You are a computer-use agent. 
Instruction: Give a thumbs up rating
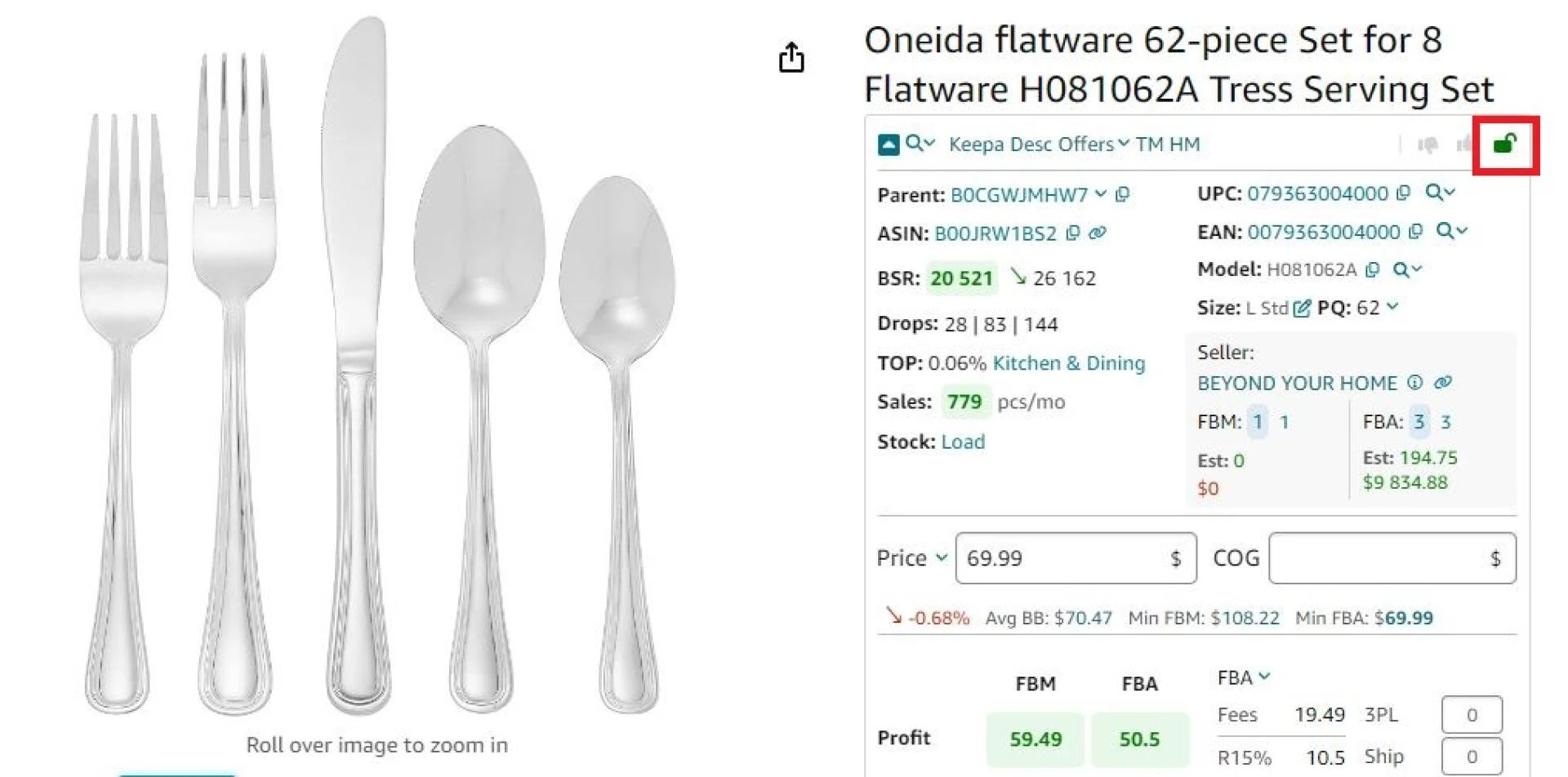[x=1465, y=145]
